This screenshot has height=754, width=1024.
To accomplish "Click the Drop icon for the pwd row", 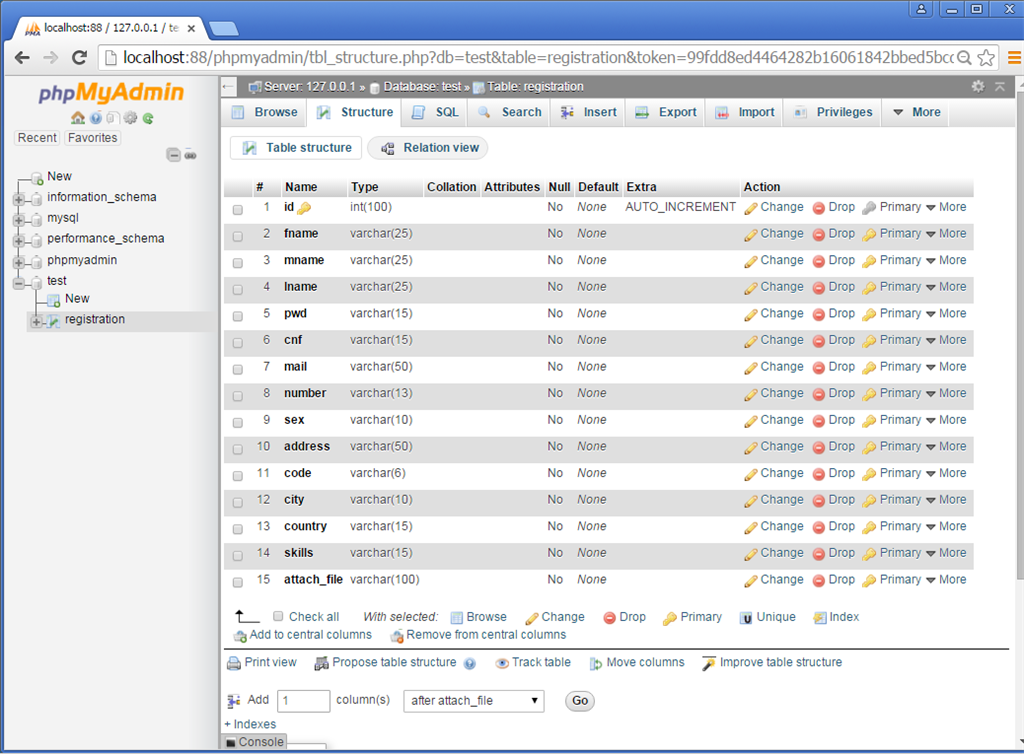I will tap(819, 315).
